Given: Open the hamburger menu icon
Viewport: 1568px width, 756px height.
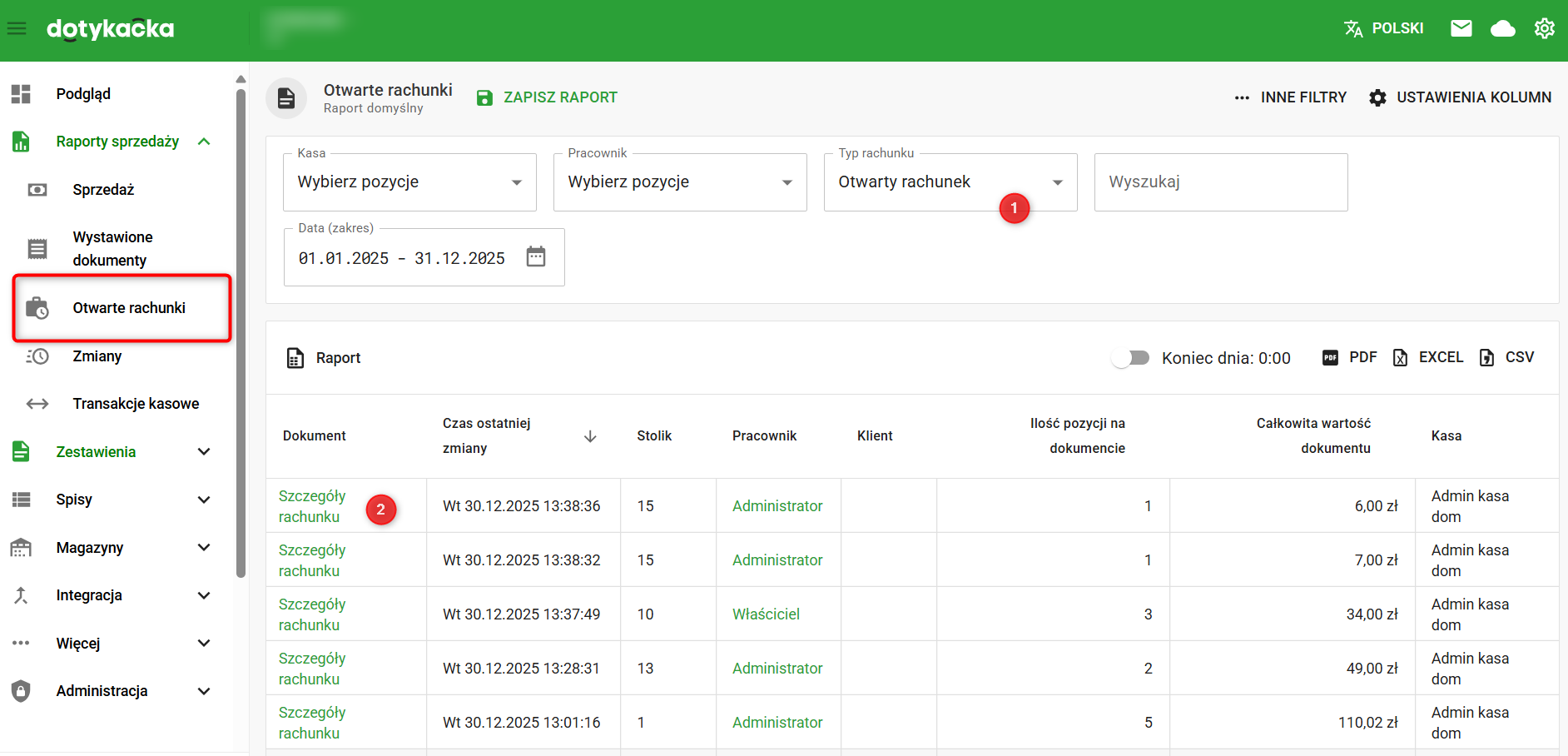Looking at the screenshot, I should [x=17, y=29].
